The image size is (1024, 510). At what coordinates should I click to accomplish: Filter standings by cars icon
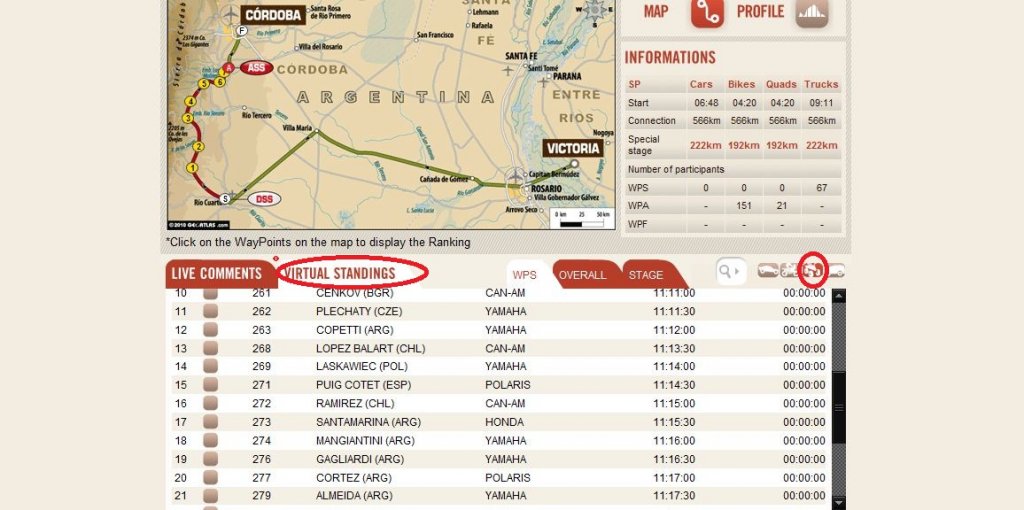768,270
